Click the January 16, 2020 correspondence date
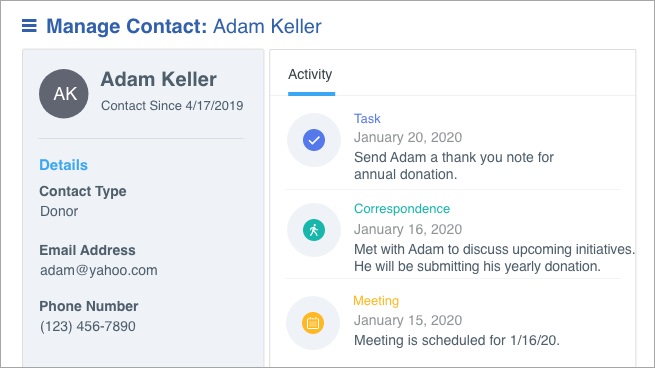The height and width of the screenshot is (368, 655). coord(408,229)
